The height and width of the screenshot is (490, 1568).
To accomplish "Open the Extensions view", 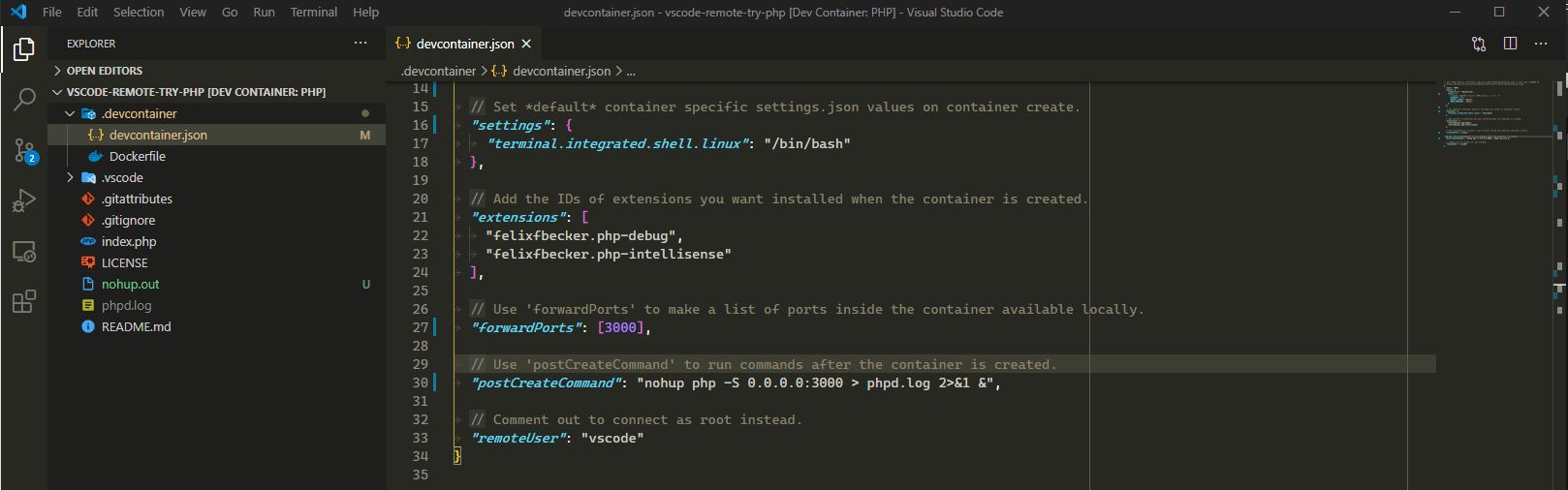I will pyautogui.click(x=24, y=301).
